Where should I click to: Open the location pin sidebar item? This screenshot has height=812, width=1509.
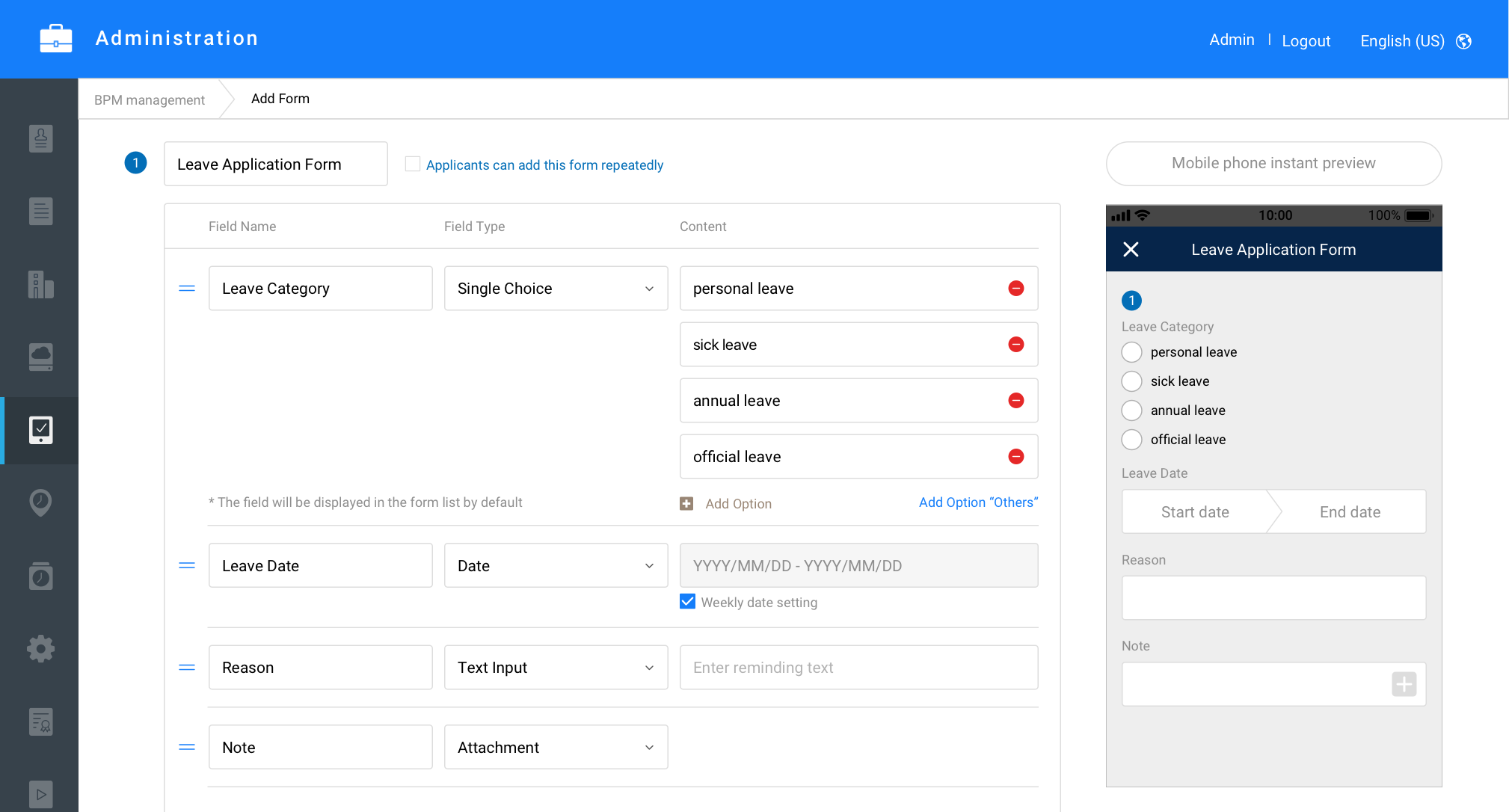point(40,502)
